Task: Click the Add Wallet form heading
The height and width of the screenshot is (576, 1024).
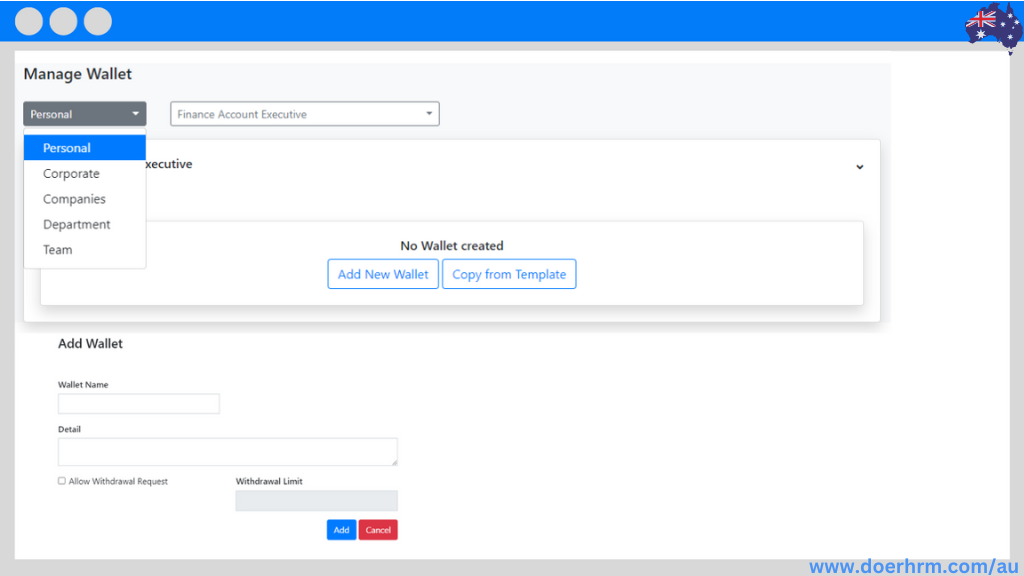Action: 90,344
